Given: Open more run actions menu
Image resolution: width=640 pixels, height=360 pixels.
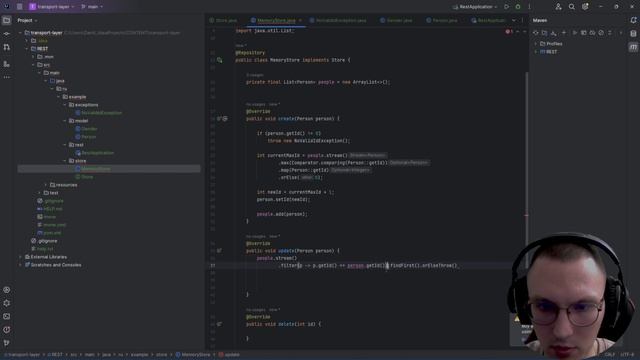Looking at the screenshot, I should pyautogui.click(x=529, y=7).
